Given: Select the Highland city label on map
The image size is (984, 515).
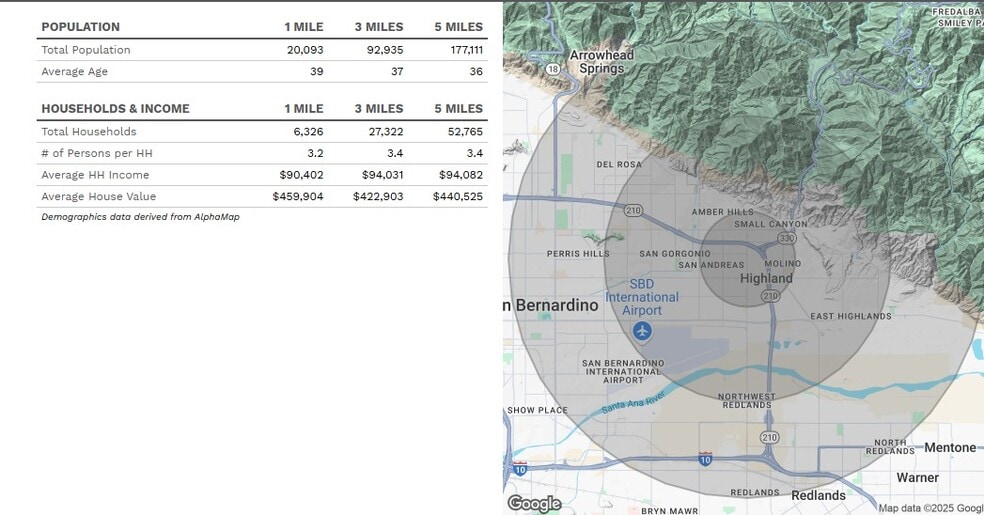Looking at the screenshot, I should pos(766,279).
